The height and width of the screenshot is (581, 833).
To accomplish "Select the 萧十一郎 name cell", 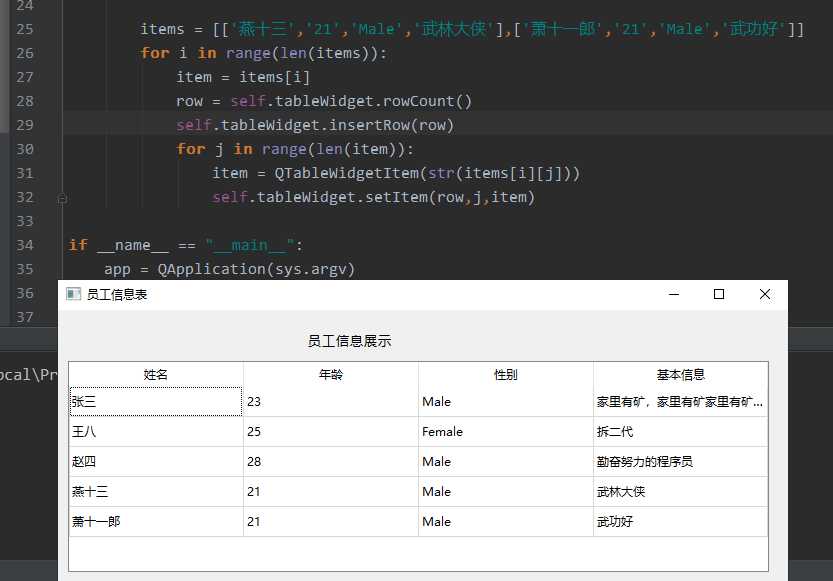I will (x=155, y=521).
